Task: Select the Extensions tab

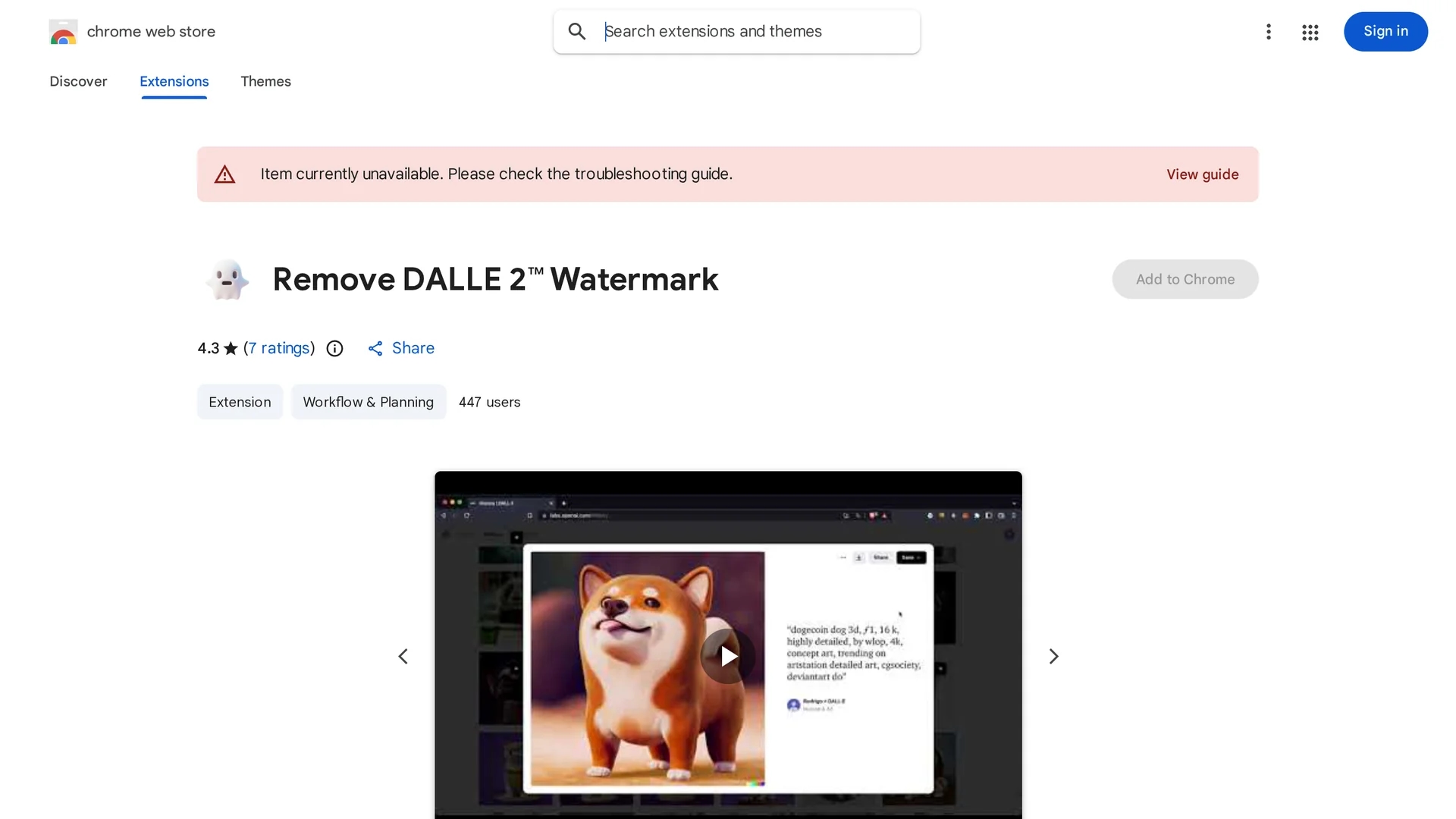Action: [174, 81]
